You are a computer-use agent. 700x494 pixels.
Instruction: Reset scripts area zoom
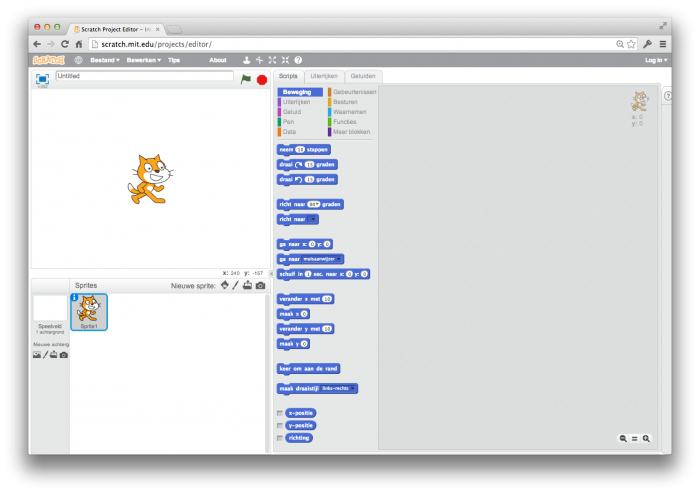coord(634,439)
